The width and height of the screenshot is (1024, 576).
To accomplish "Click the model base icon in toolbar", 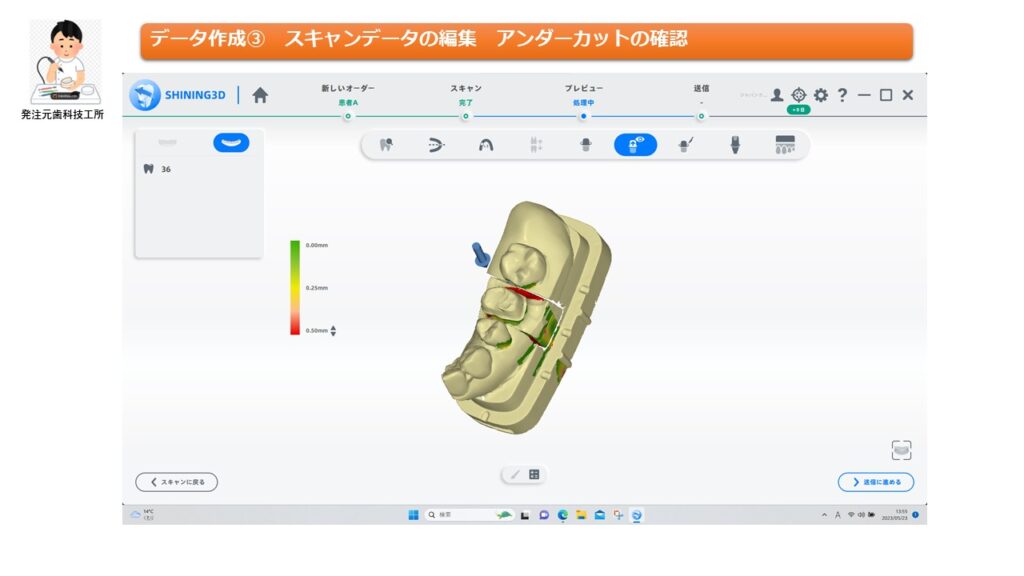I will (x=785, y=145).
